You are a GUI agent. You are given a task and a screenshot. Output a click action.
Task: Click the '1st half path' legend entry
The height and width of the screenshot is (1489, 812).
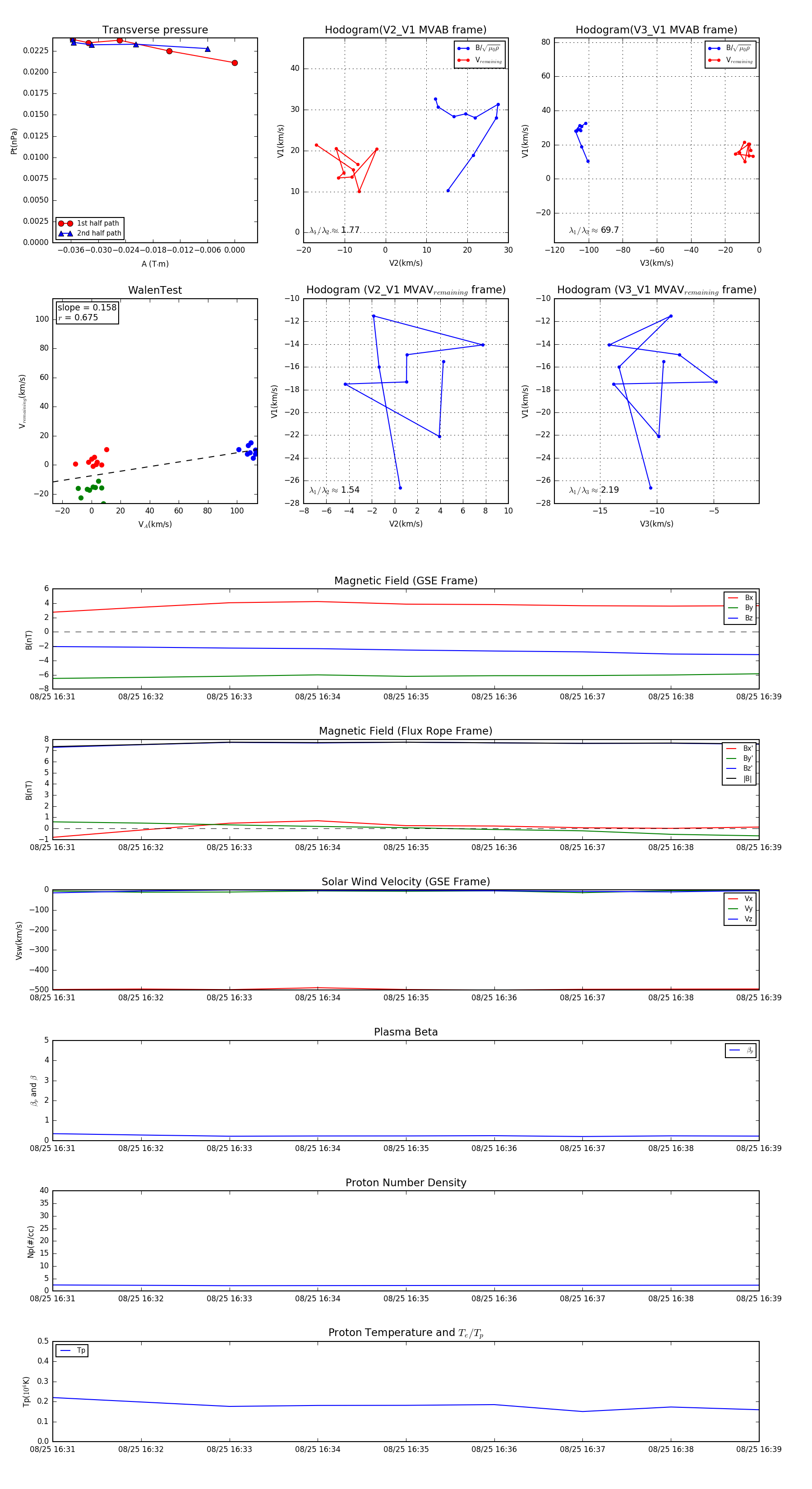[x=90, y=223]
